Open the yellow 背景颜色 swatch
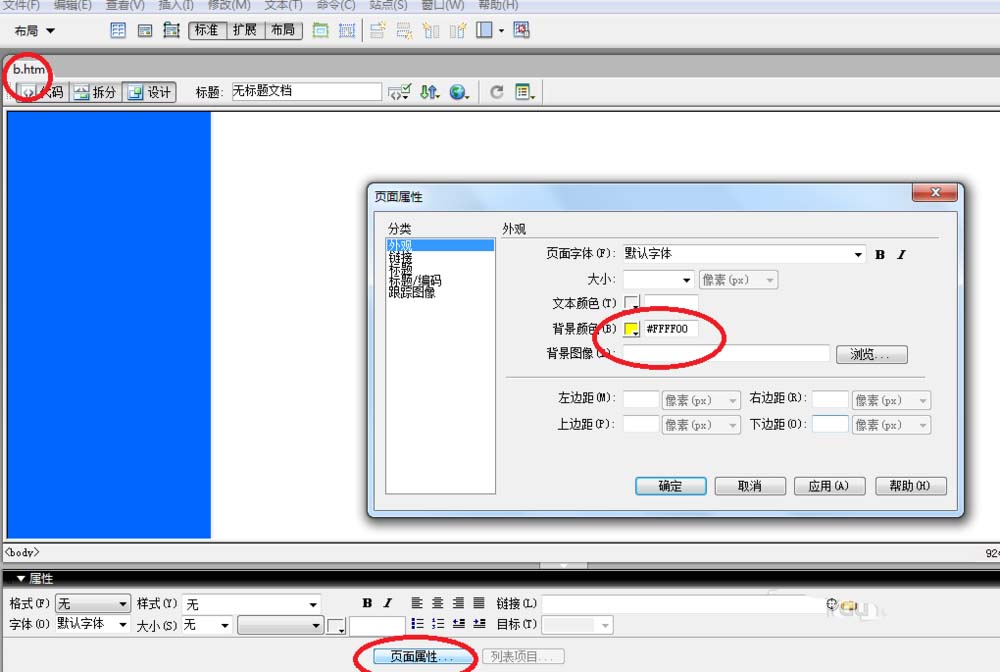The width and height of the screenshot is (1000, 672). click(631, 329)
